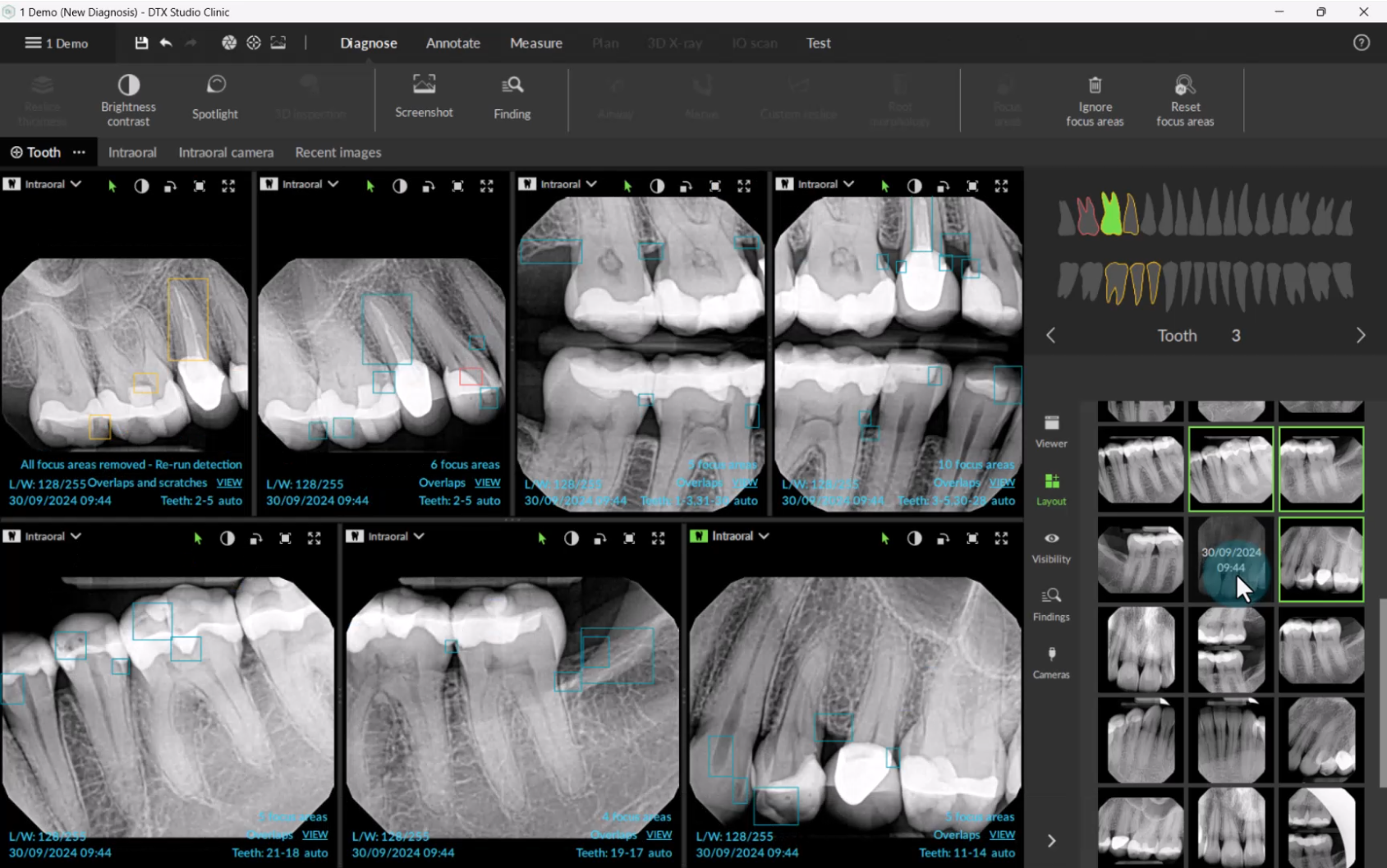Click Ignore focus areas

click(x=1095, y=100)
